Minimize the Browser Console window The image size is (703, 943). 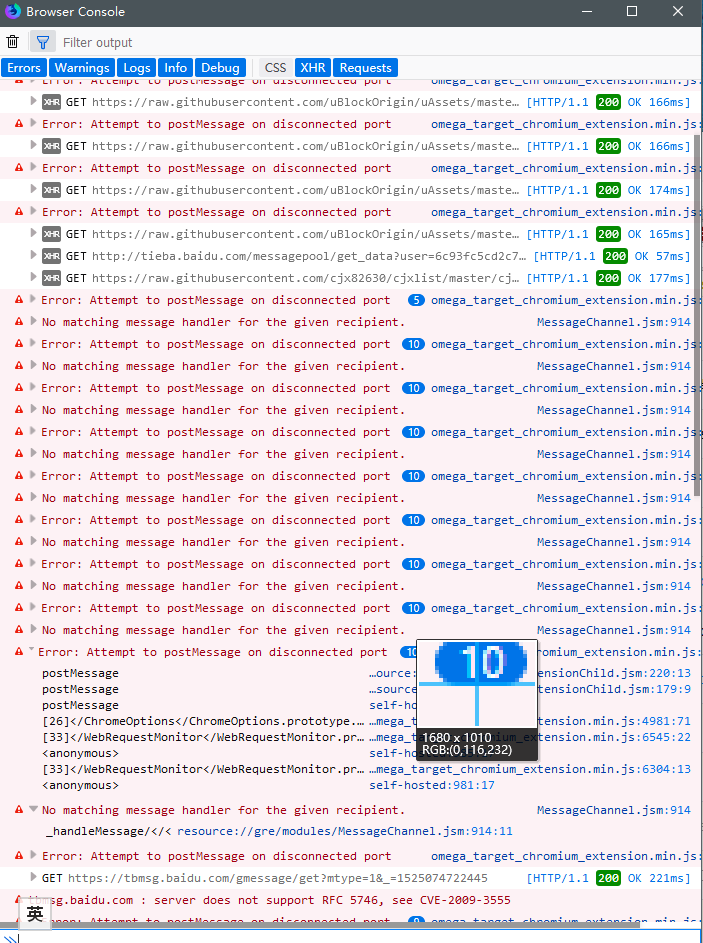click(x=587, y=11)
